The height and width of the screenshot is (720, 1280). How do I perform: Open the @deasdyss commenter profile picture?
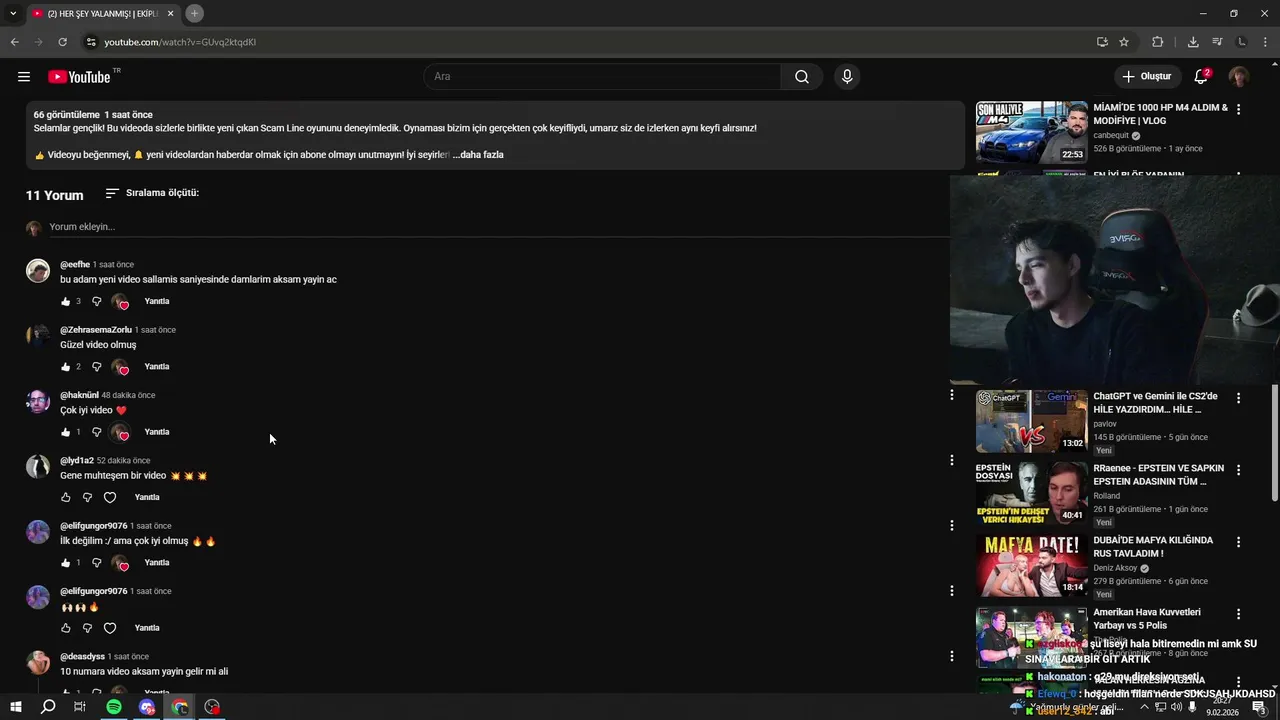coord(38,662)
